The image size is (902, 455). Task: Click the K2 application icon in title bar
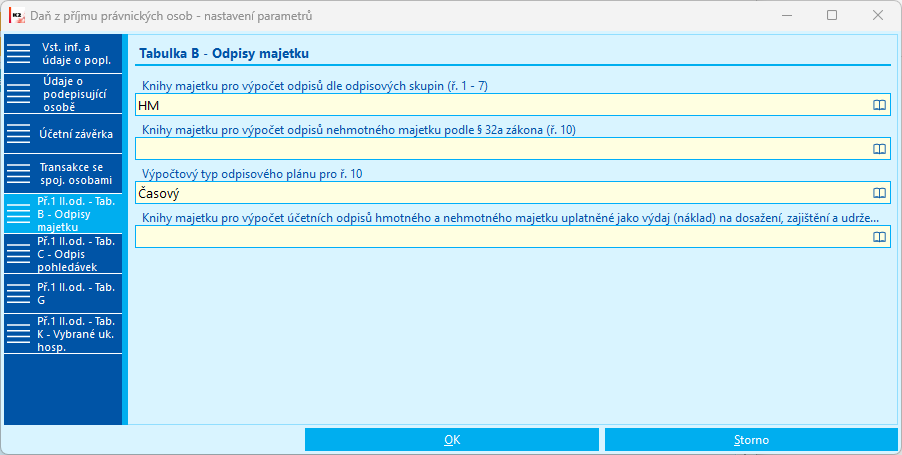pyautogui.click(x=17, y=16)
